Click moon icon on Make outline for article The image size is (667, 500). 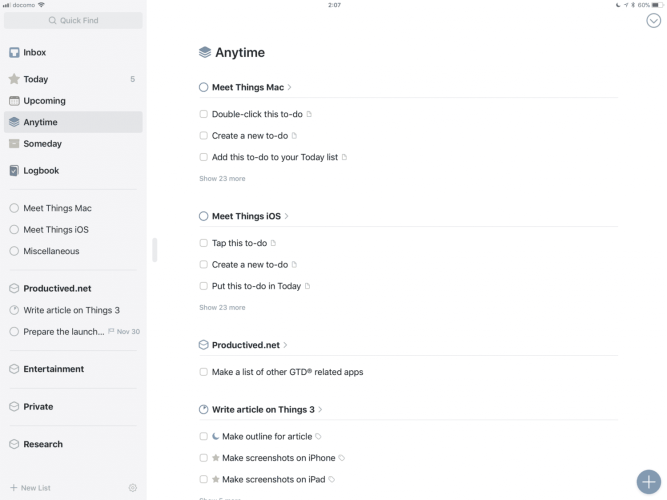(216, 436)
